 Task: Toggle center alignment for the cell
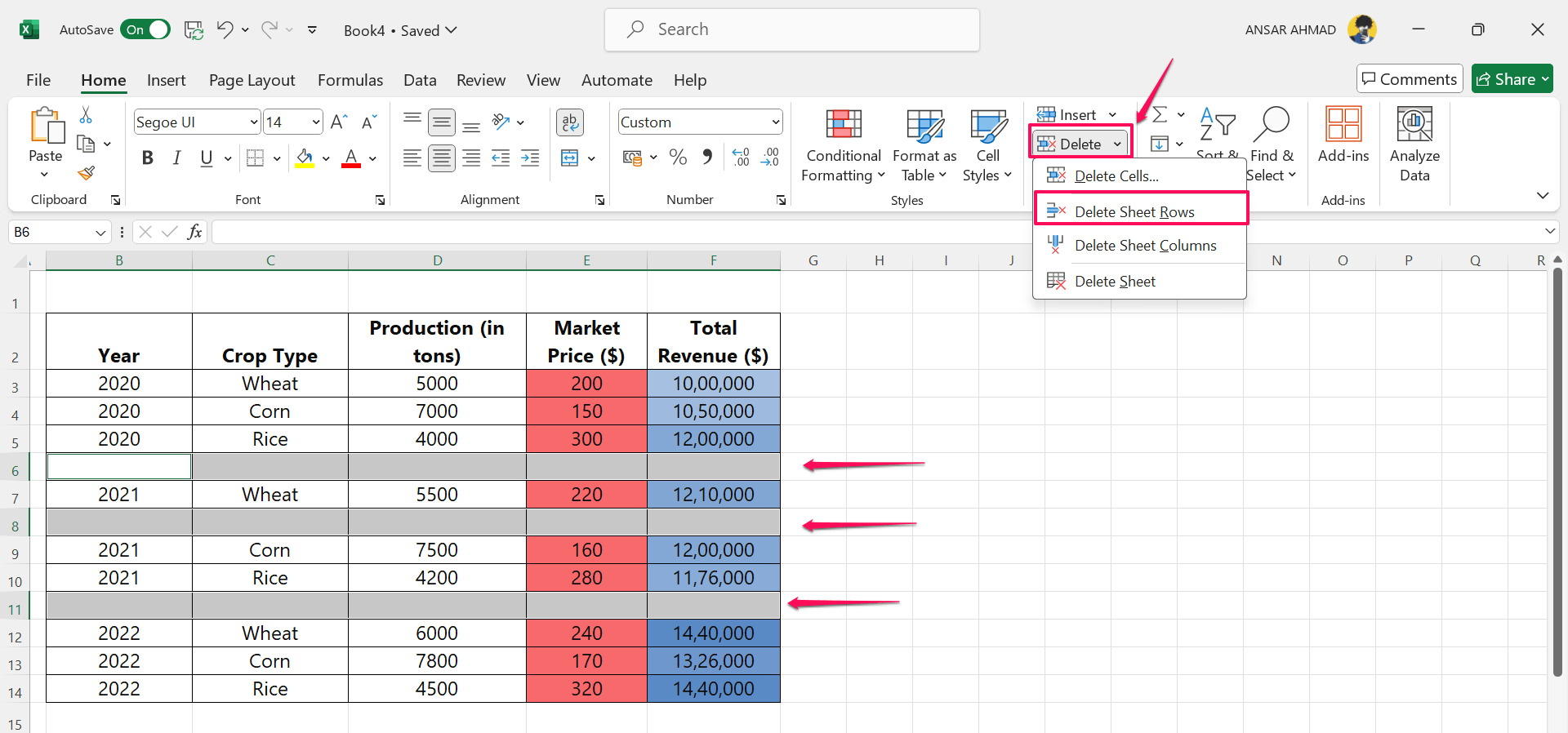(x=442, y=158)
